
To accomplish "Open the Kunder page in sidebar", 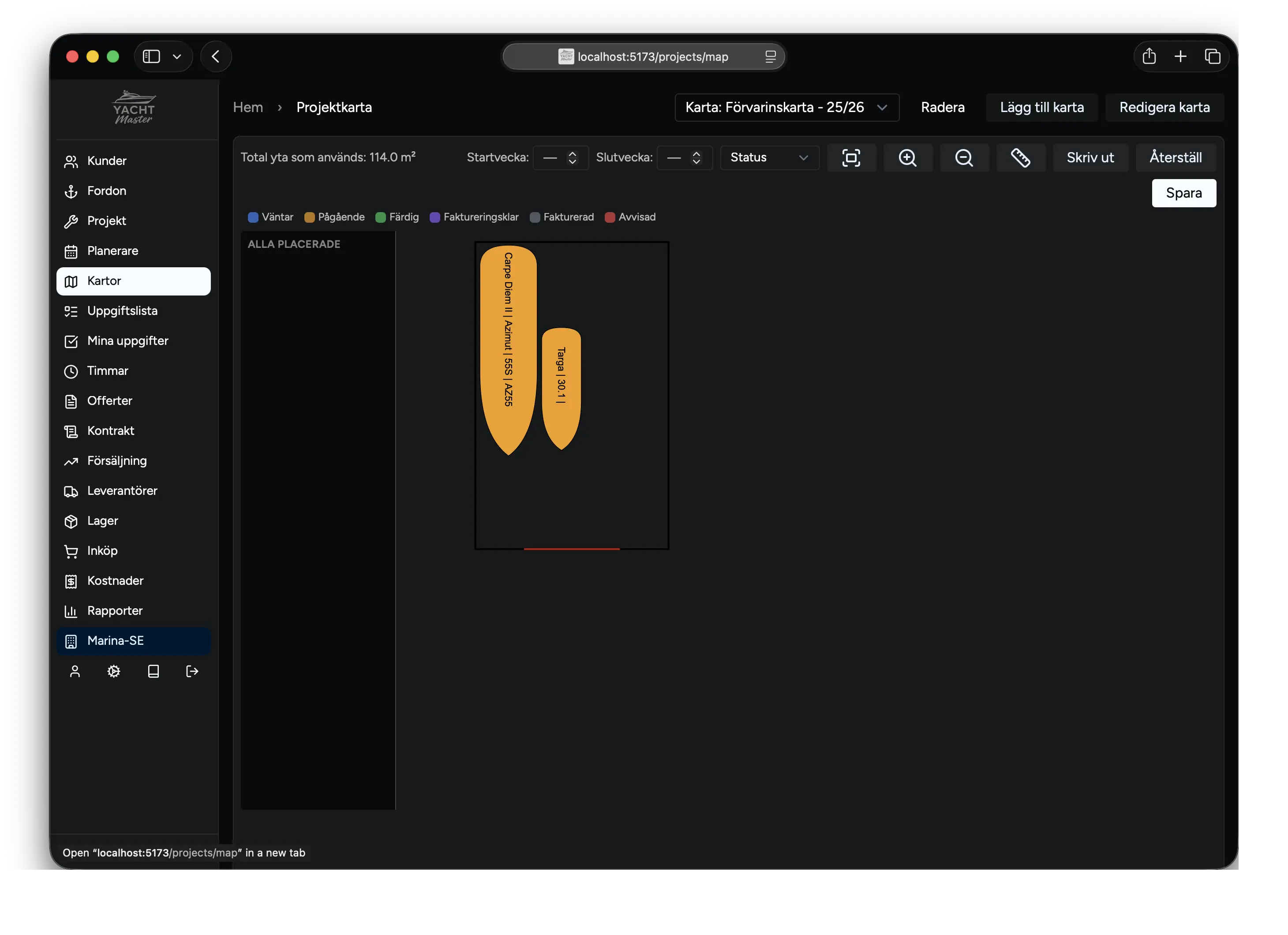I will [134, 161].
